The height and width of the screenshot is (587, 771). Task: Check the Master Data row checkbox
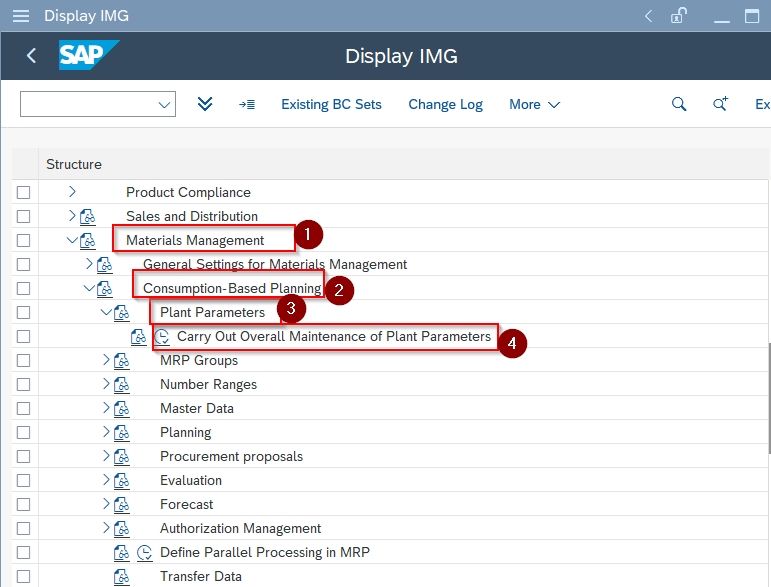24,409
